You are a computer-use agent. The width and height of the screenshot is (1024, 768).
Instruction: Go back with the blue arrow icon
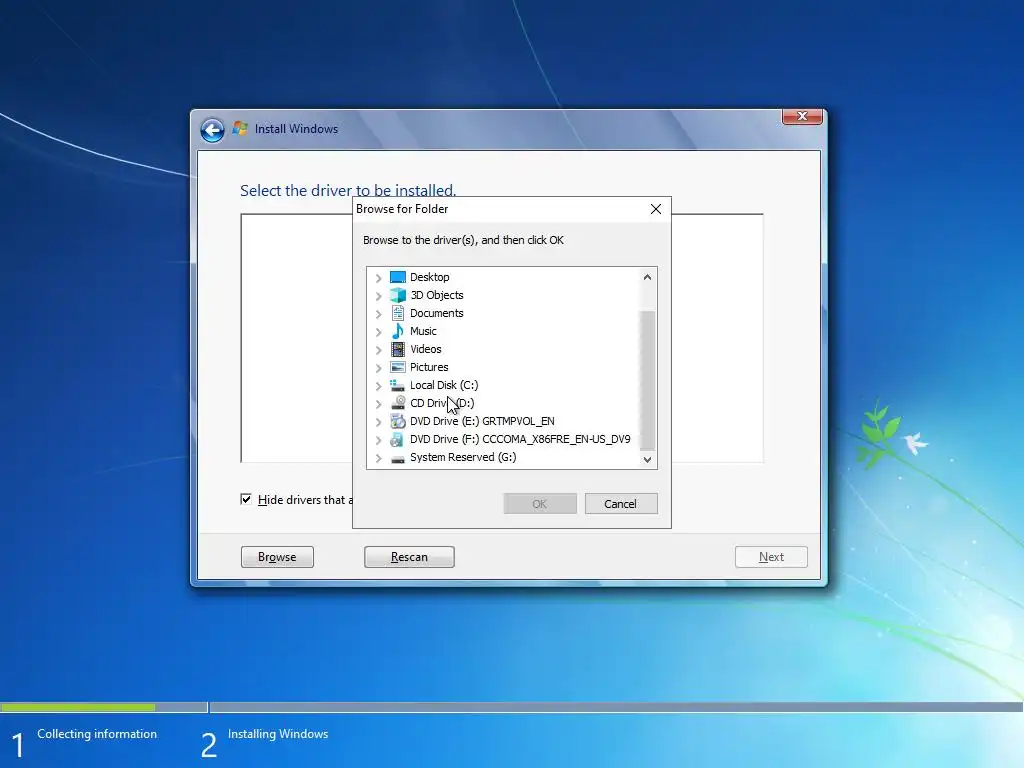[212, 130]
